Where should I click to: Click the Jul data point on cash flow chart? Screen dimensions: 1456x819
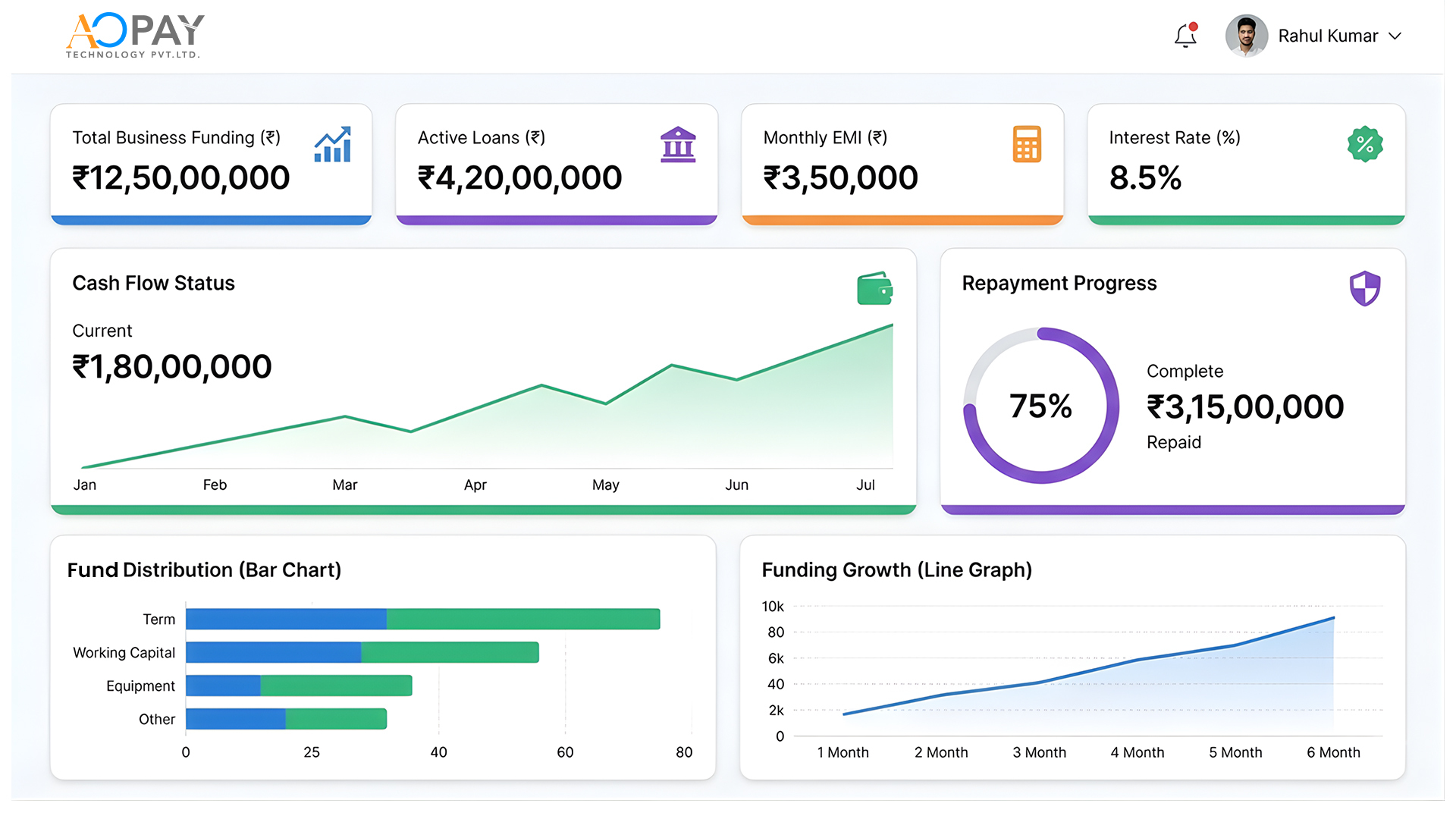891,326
